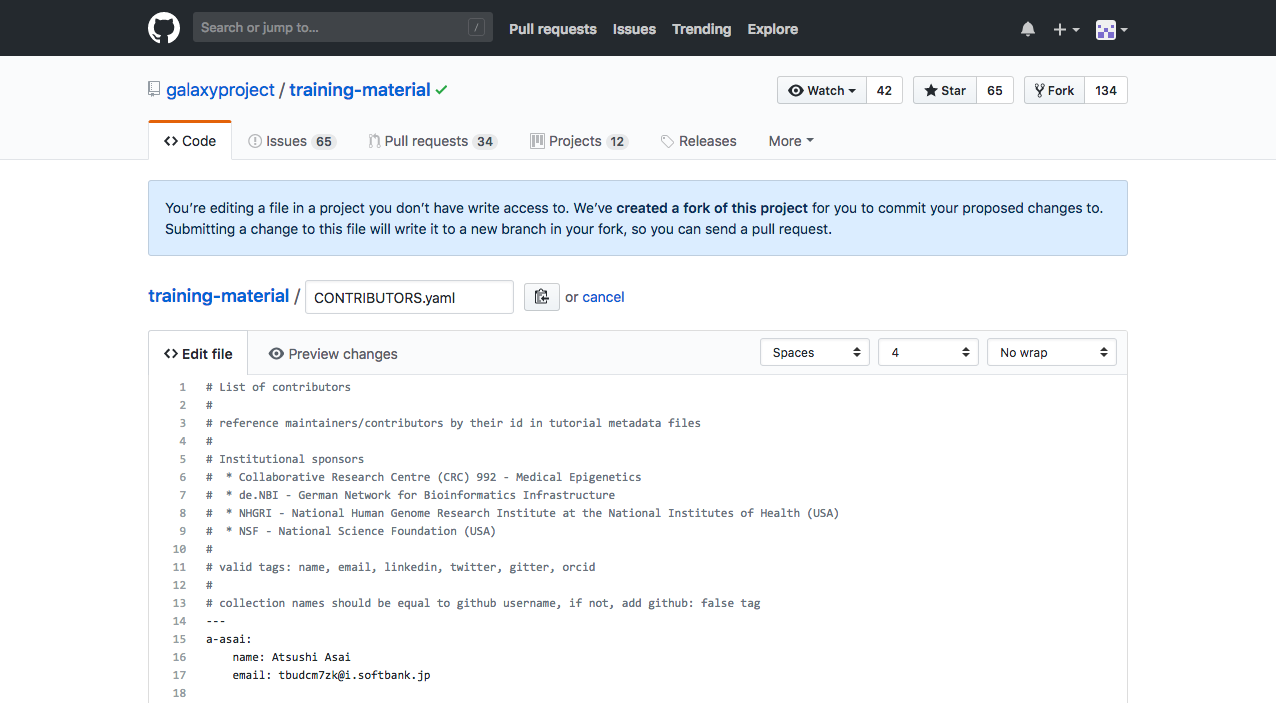
Task: Click the green build status checkmark
Action: pyautogui.click(x=441, y=90)
